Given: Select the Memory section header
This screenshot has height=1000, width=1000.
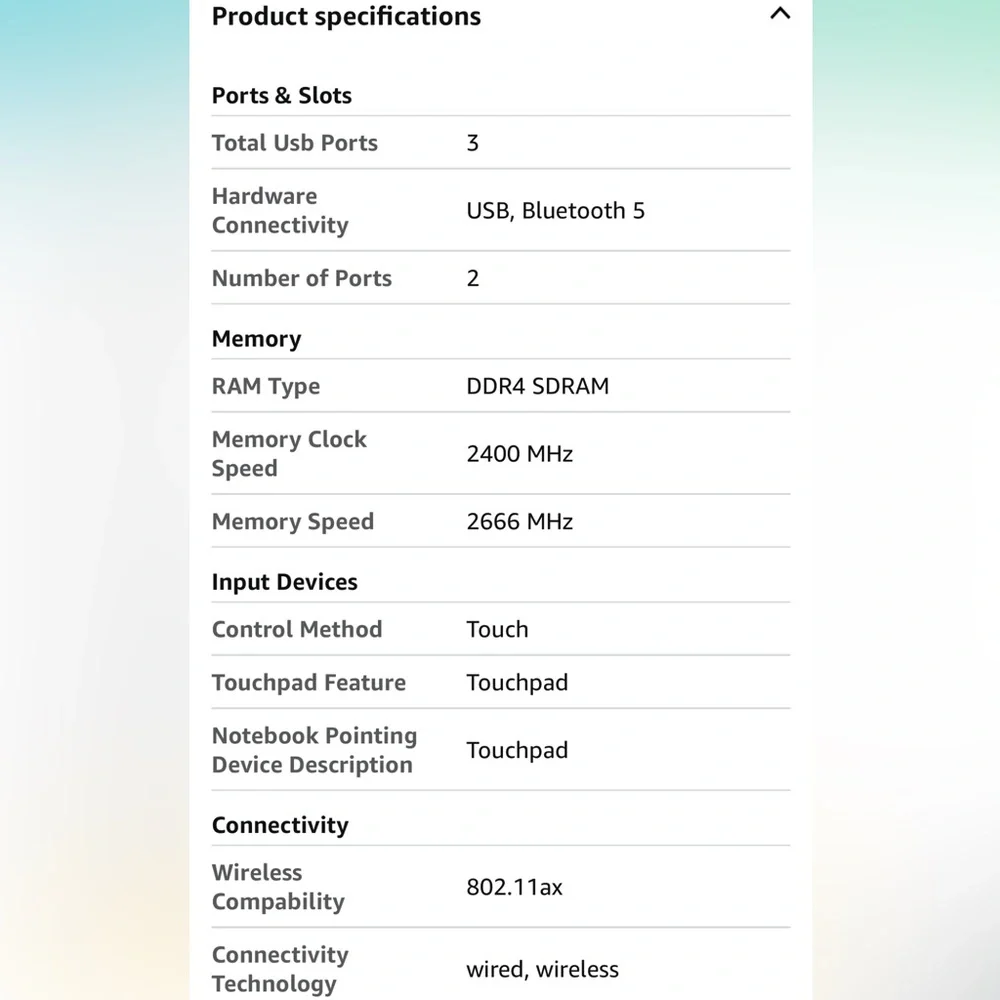Looking at the screenshot, I should (x=256, y=339).
